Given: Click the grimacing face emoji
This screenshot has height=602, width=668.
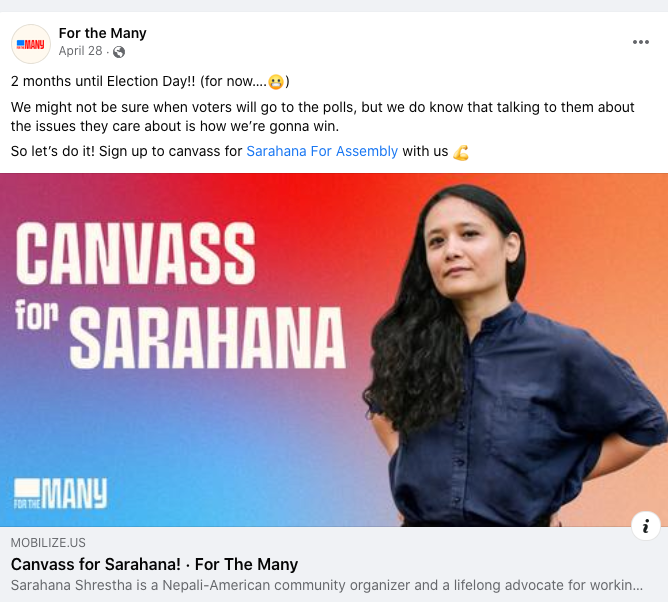Looking at the screenshot, I should click(276, 81).
